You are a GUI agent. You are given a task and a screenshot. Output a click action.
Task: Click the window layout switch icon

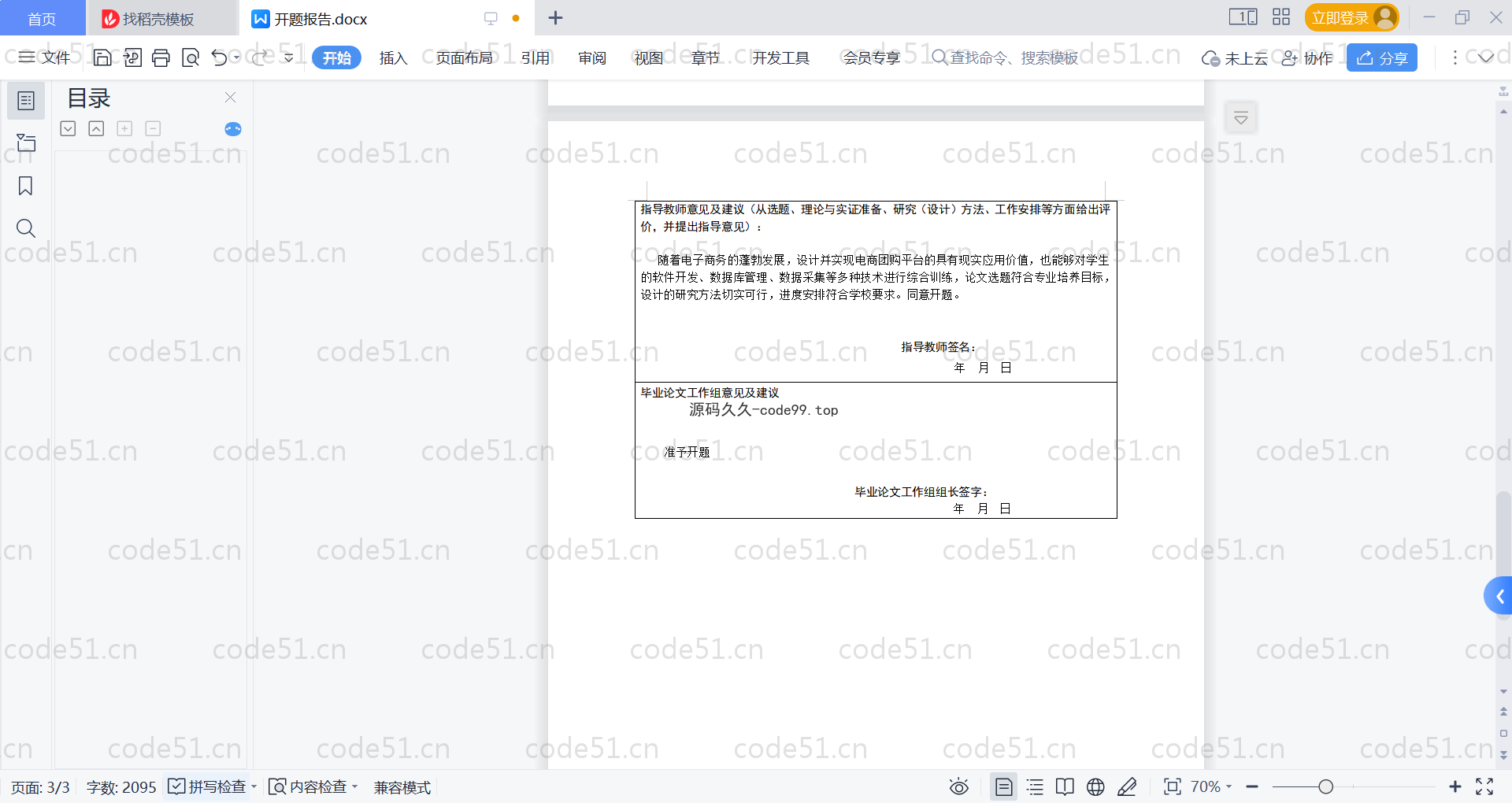click(1243, 17)
